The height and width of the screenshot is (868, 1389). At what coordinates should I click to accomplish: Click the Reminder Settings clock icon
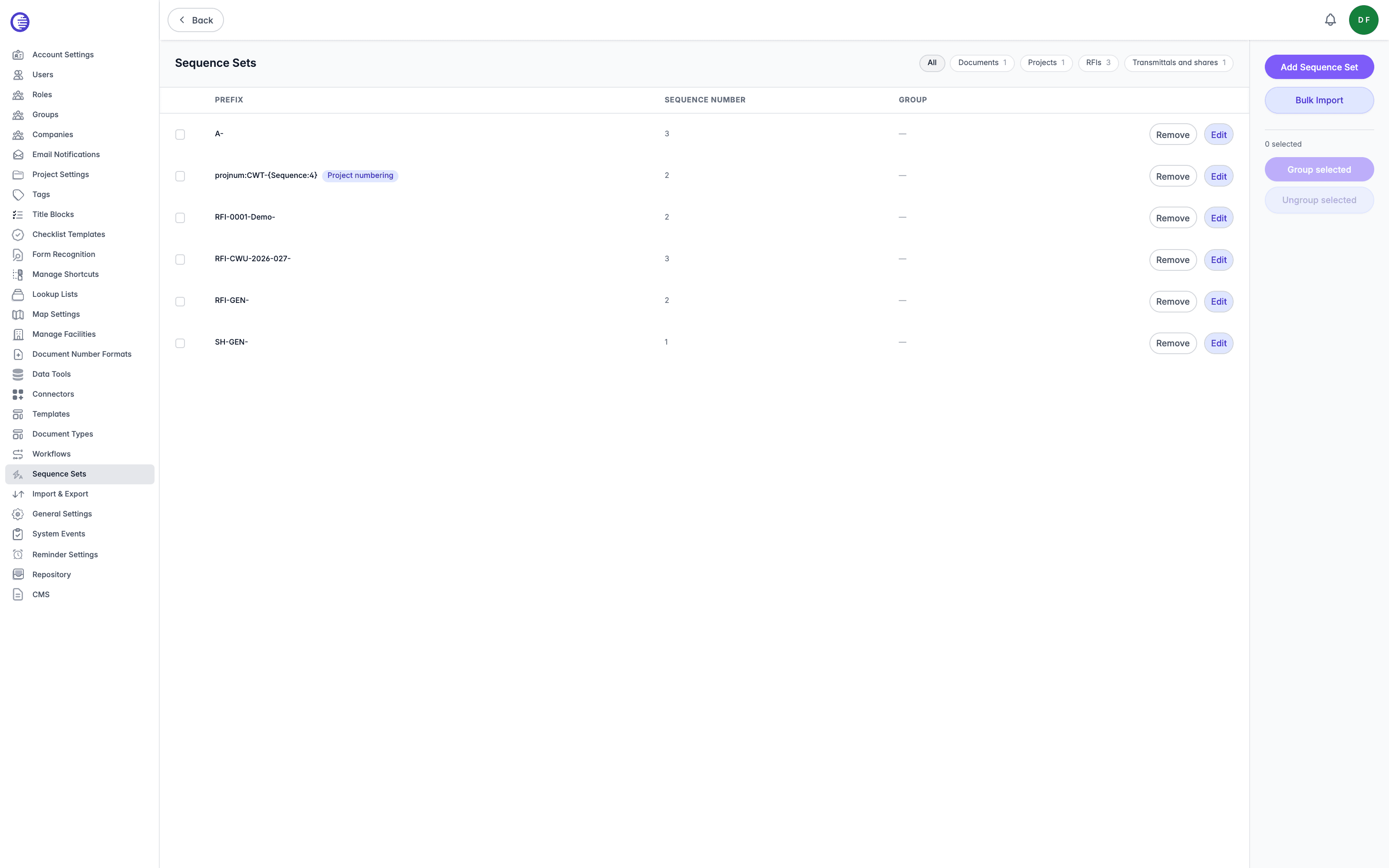[x=18, y=555]
